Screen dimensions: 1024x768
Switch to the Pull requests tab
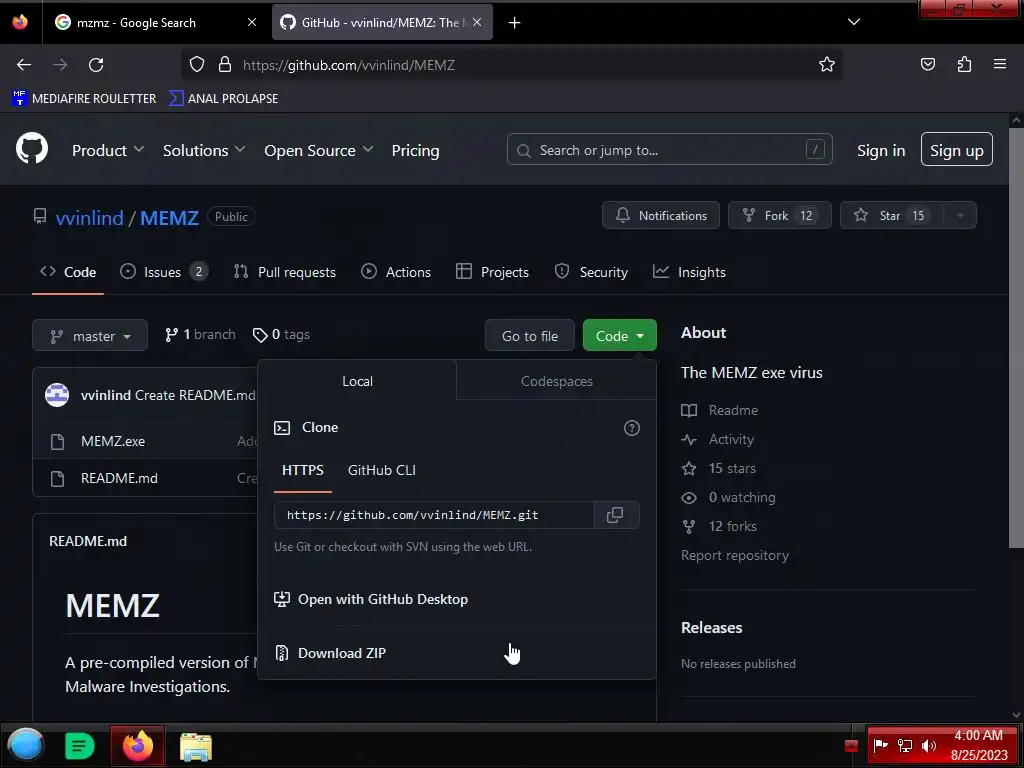285,272
